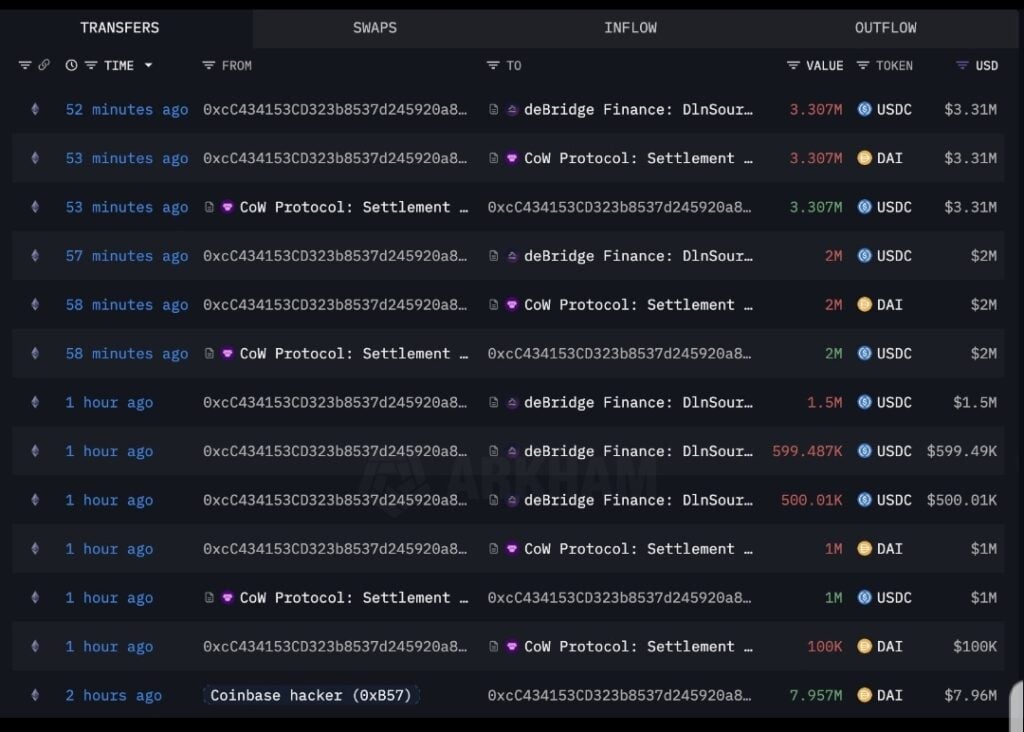Switch to the SWAPS tab

pos(375,27)
